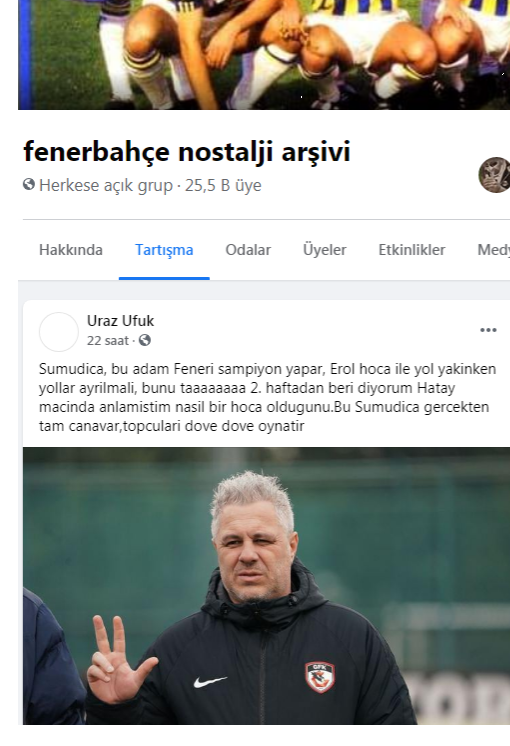Open the Uraz Ufuk profile name link
The width and height of the screenshot is (510, 746).
click(x=120, y=321)
